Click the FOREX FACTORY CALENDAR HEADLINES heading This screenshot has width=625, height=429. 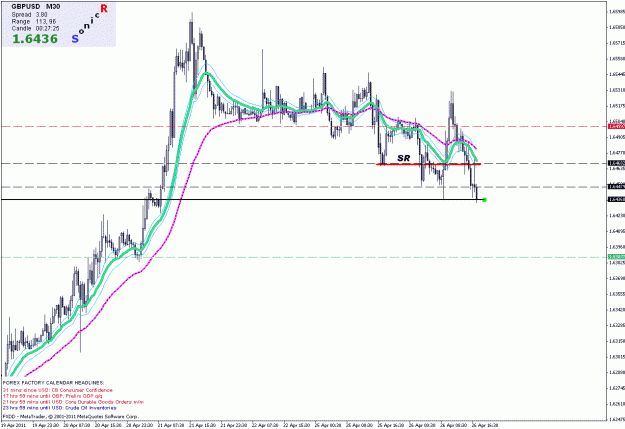53,383
